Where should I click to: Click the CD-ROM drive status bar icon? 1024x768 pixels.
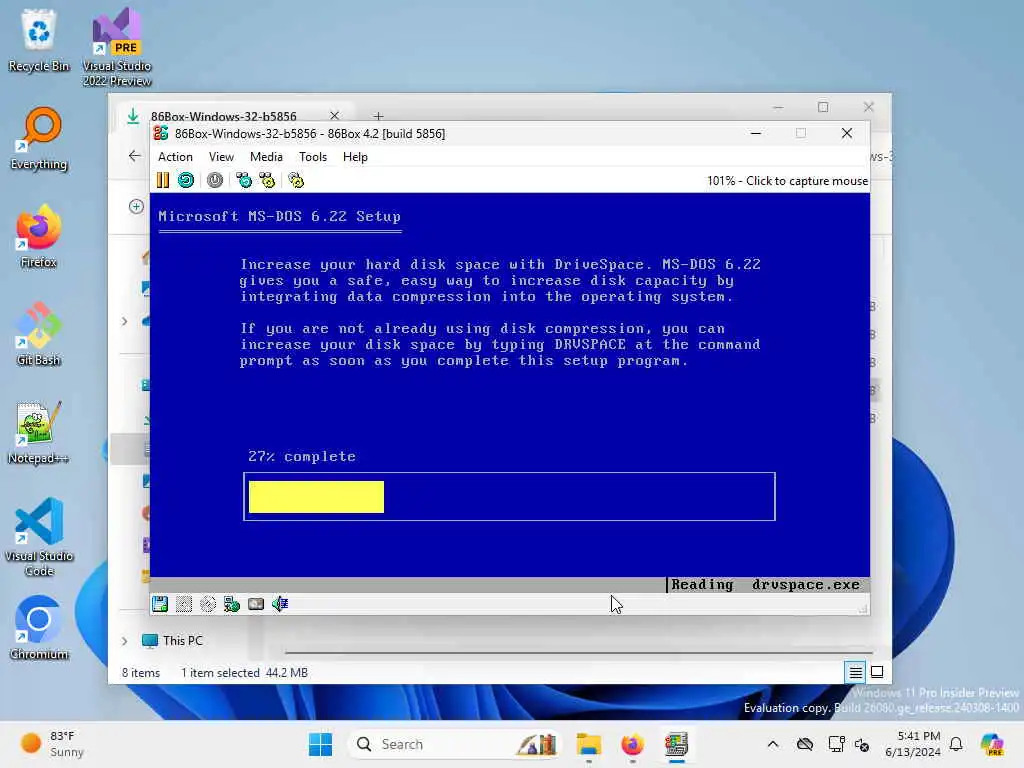click(208, 604)
